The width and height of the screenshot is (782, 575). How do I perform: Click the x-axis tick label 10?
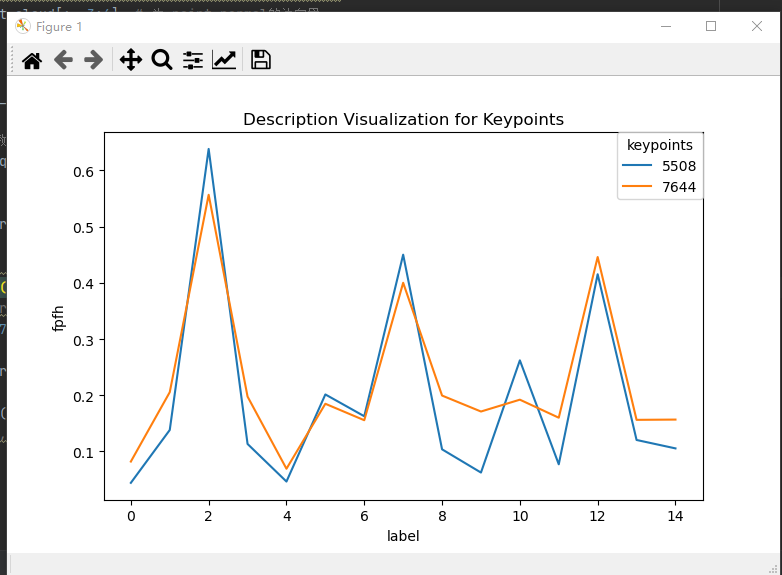click(520, 516)
